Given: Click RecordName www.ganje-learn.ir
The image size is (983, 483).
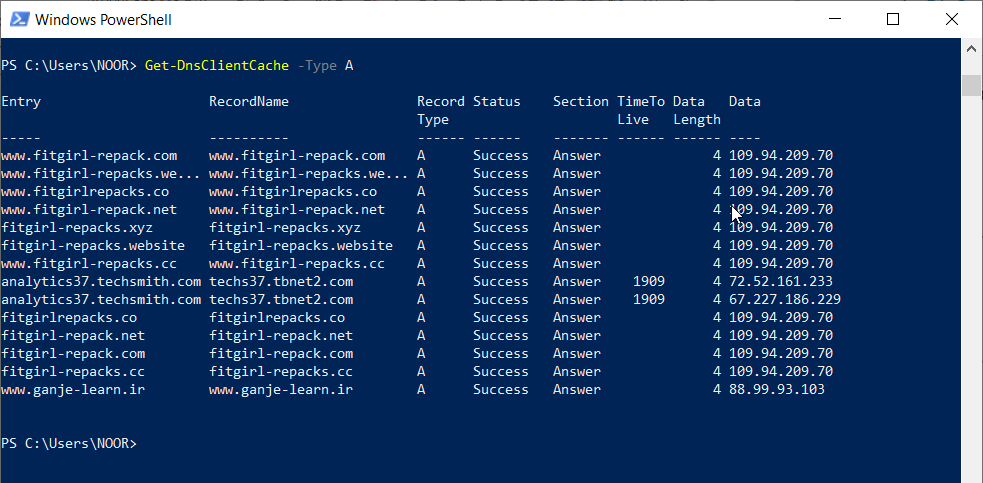Looking at the screenshot, I should tap(281, 390).
